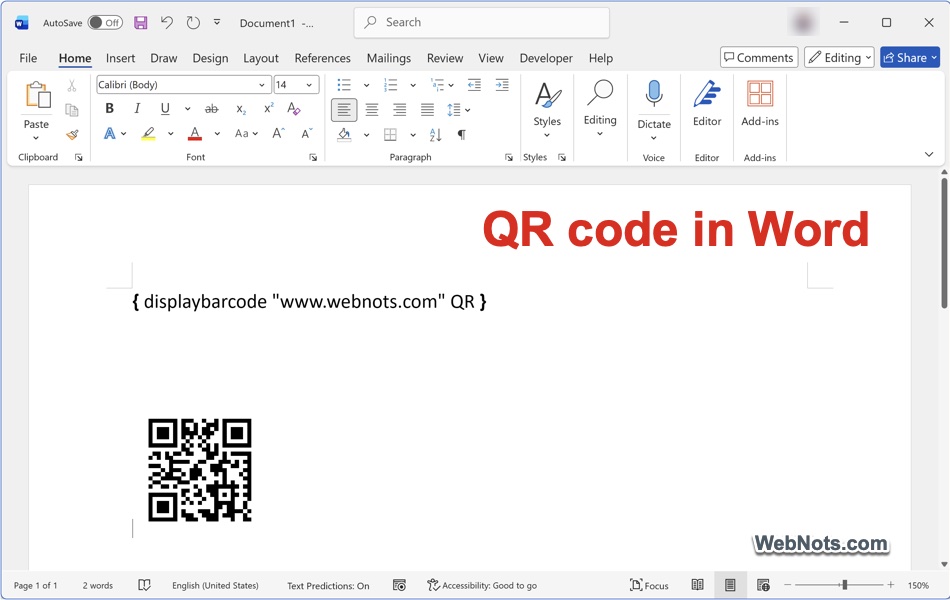Open Font dialog box launcher
Screen dimensions: 950x600
(313, 158)
